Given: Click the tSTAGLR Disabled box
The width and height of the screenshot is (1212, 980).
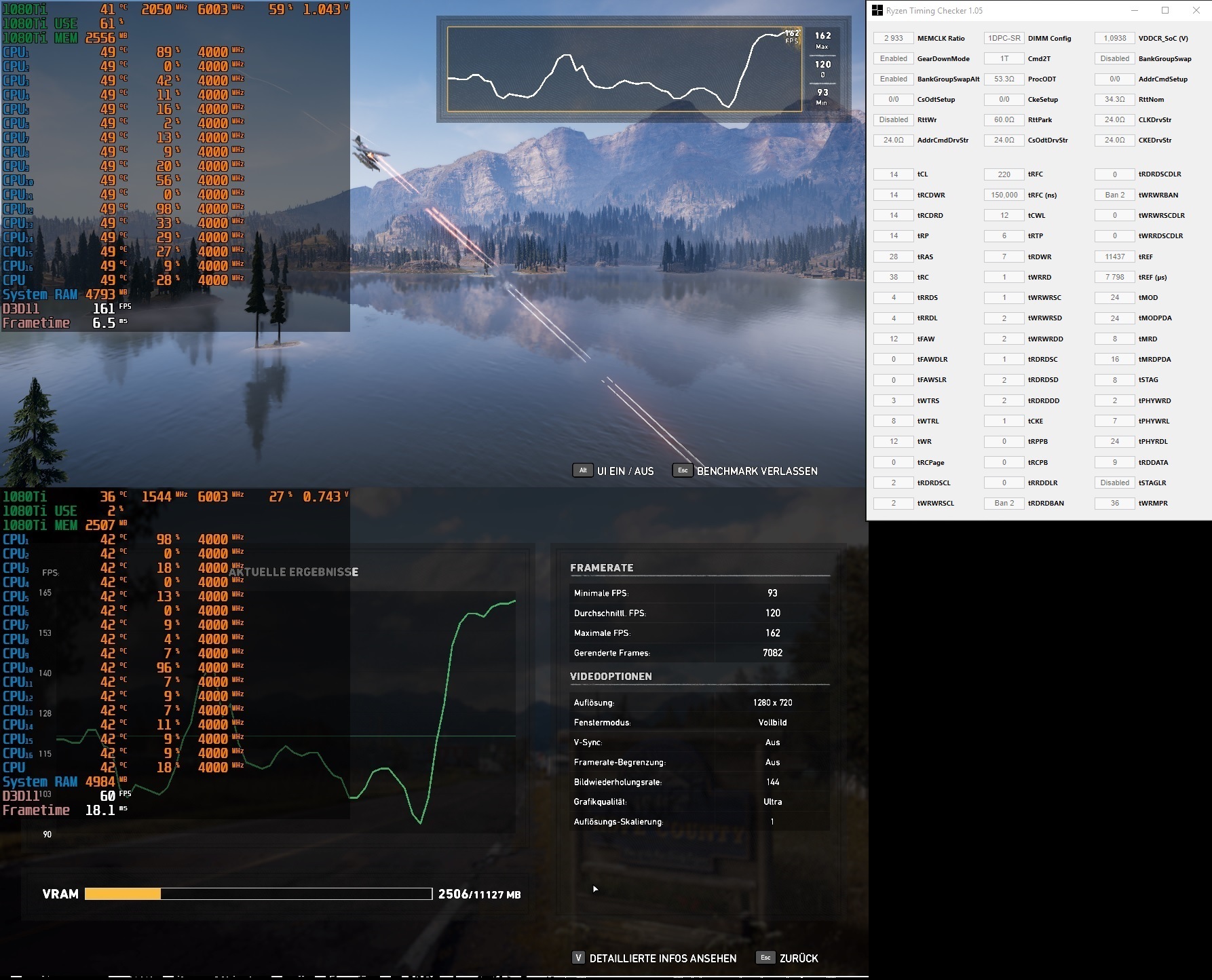Looking at the screenshot, I should pos(1115,483).
